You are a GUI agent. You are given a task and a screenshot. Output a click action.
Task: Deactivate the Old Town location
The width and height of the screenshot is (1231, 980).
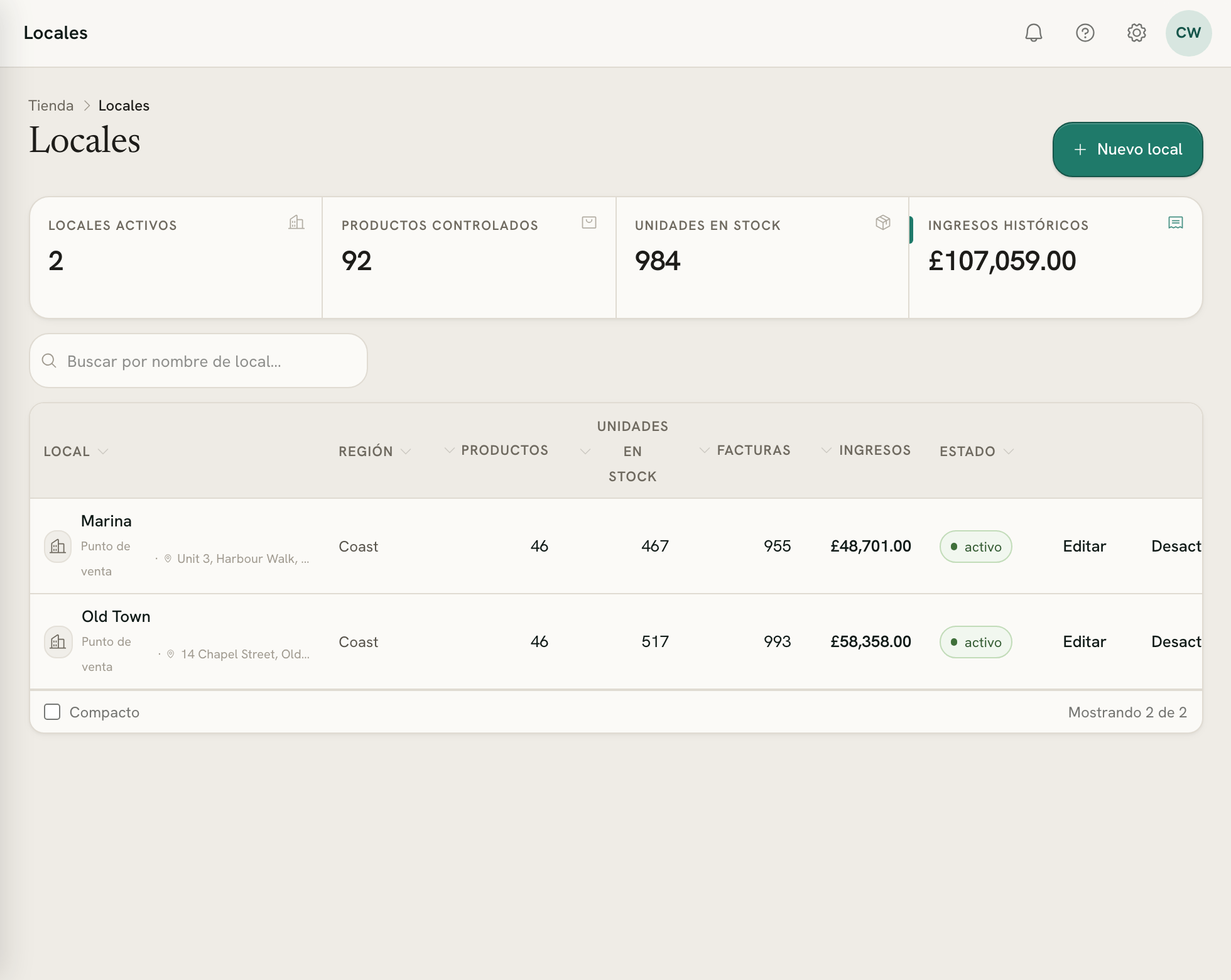tap(1176, 641)
